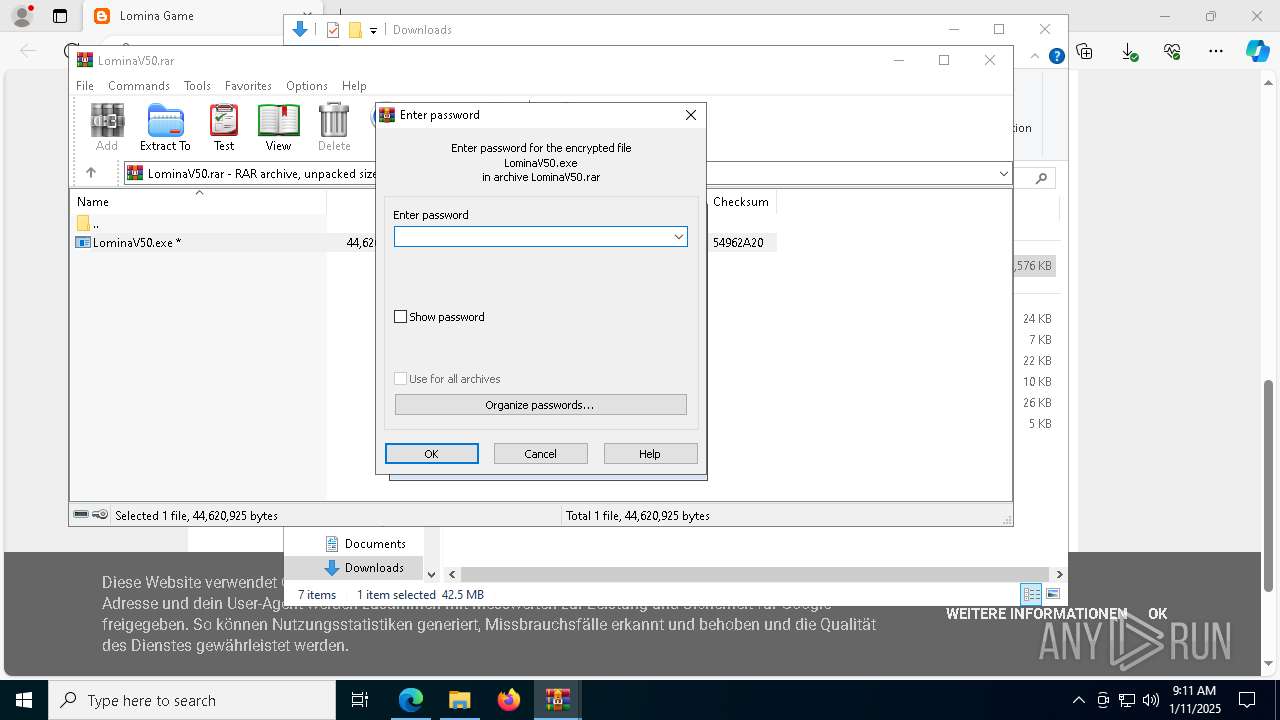This screenshot has height=720, width=1280.
Task: Click OK on the cookie banner
Action: click(x=1157, y=614)
